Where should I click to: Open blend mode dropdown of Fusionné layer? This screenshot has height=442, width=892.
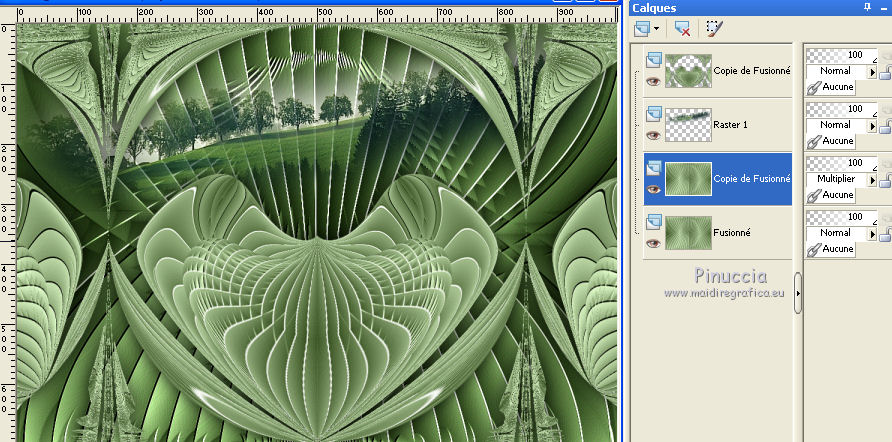point(872,235)
